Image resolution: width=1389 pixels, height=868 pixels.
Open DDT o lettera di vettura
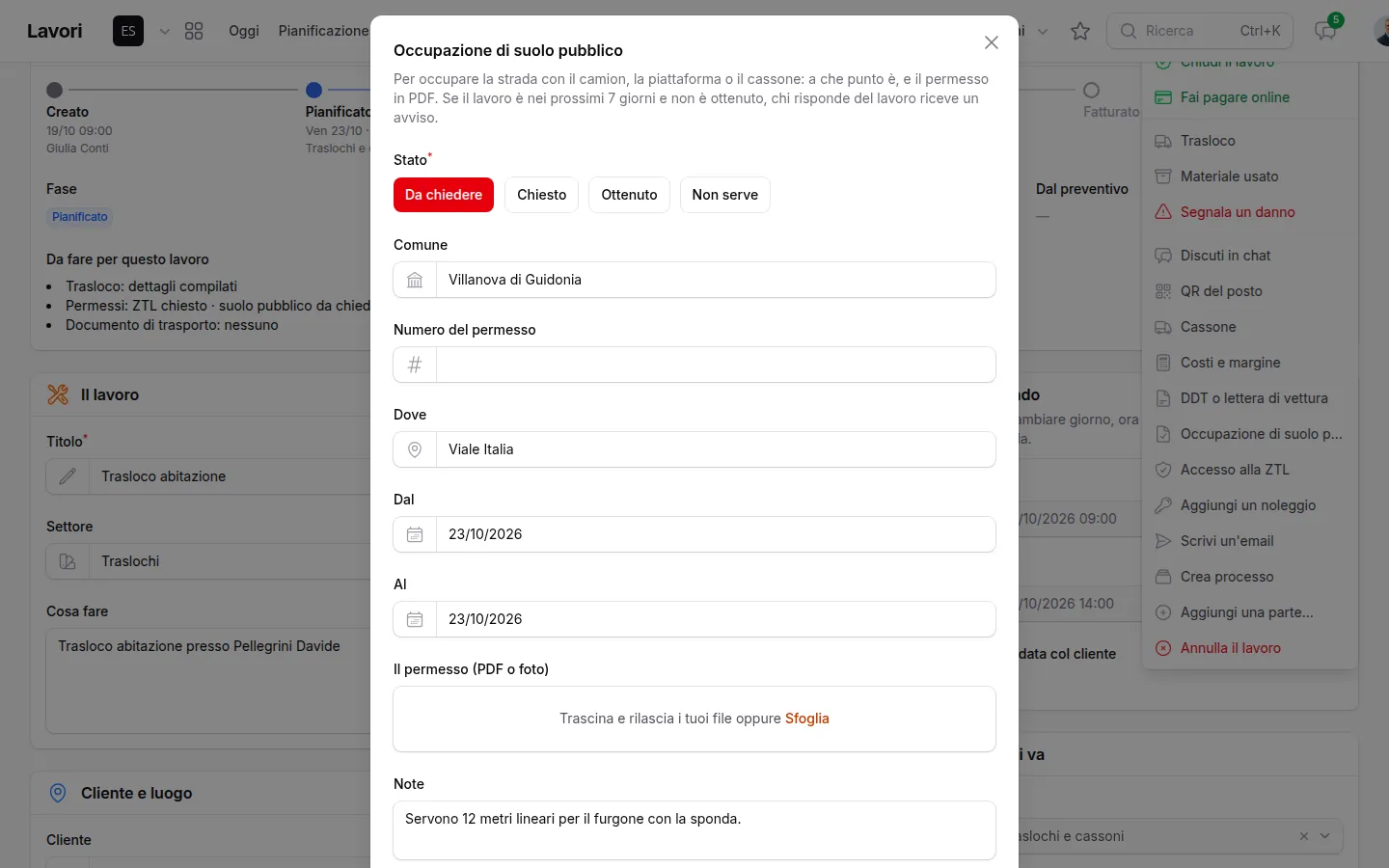[1250, 398]
